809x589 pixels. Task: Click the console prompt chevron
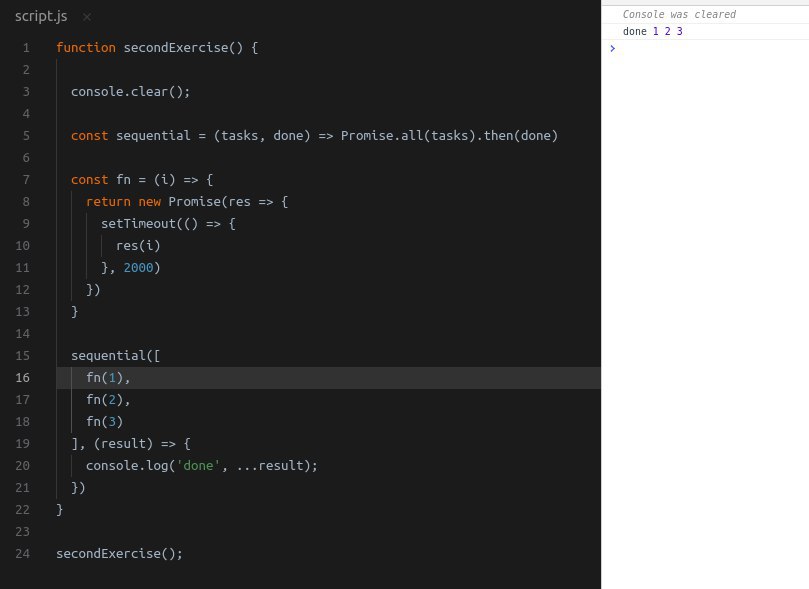(612, 48)
